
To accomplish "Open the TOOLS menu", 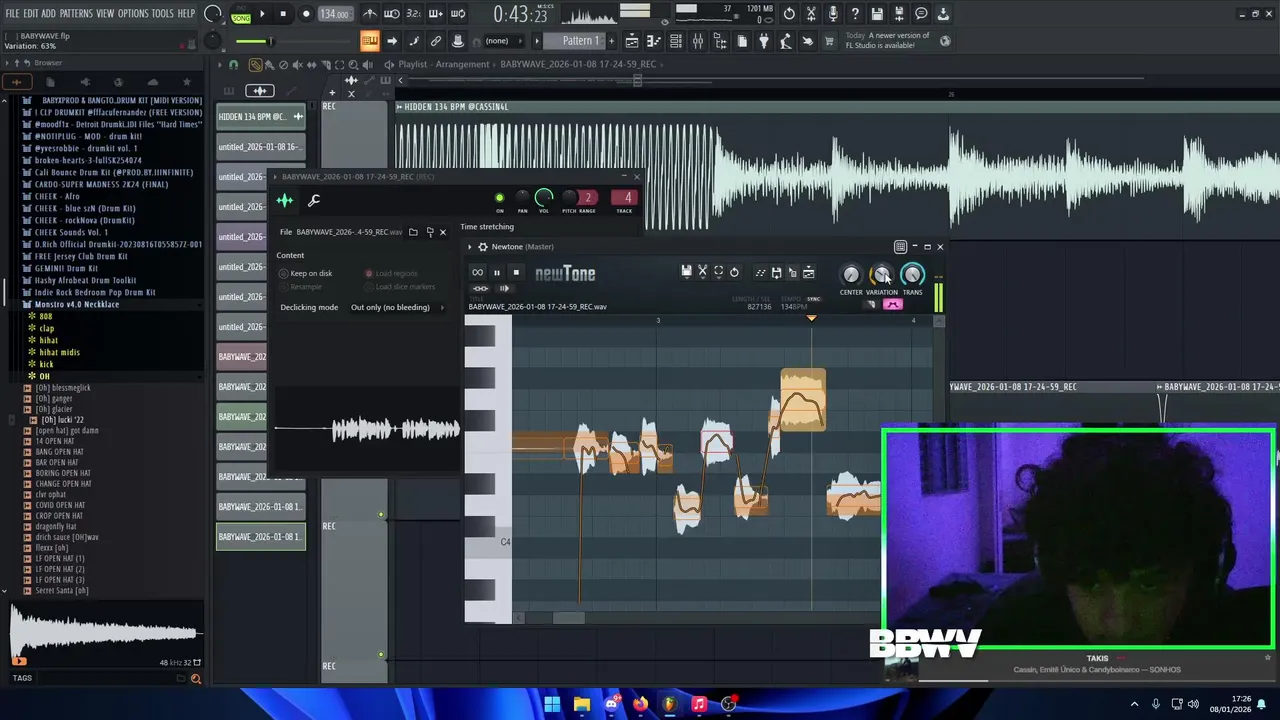I will [163, 13].
